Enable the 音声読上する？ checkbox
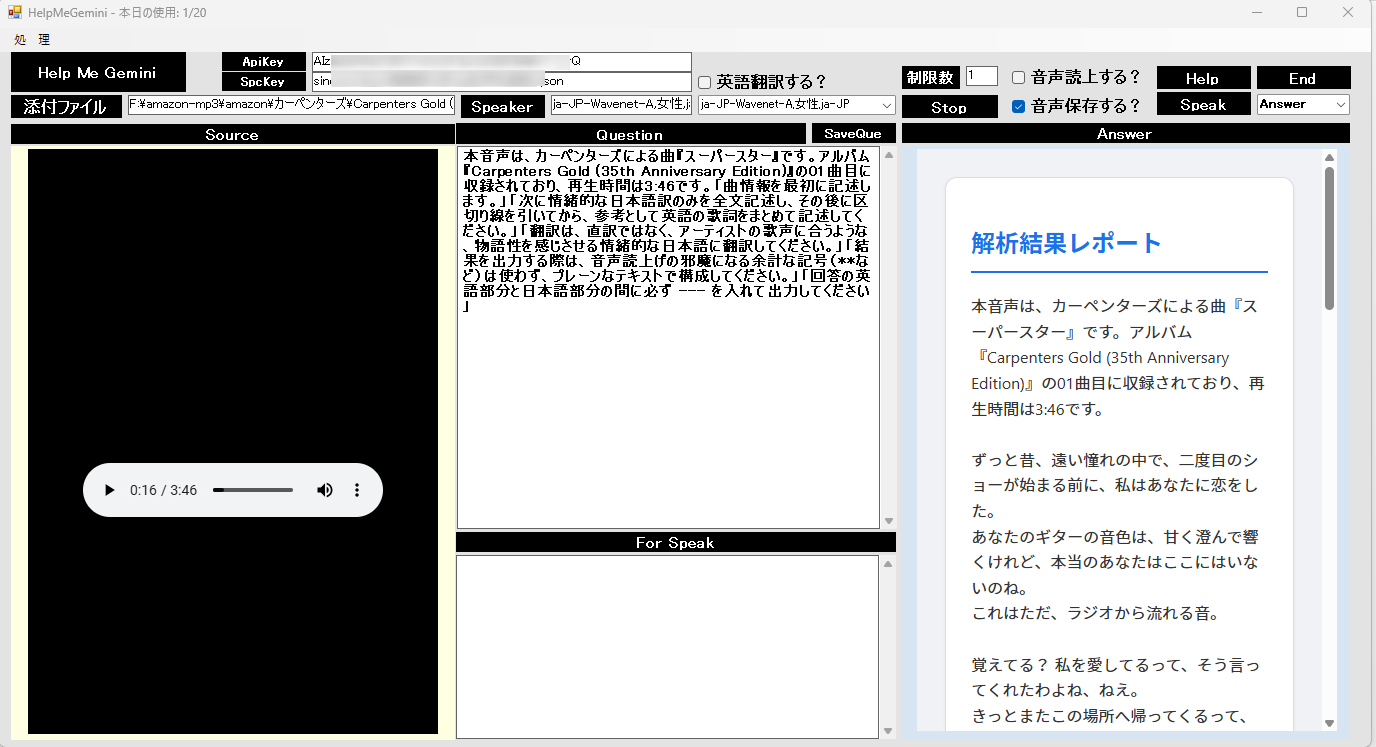 click(x=1018, y=77)
